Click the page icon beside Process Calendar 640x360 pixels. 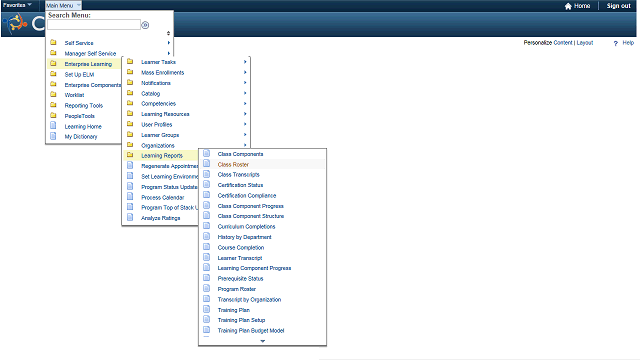click(130, 197)
